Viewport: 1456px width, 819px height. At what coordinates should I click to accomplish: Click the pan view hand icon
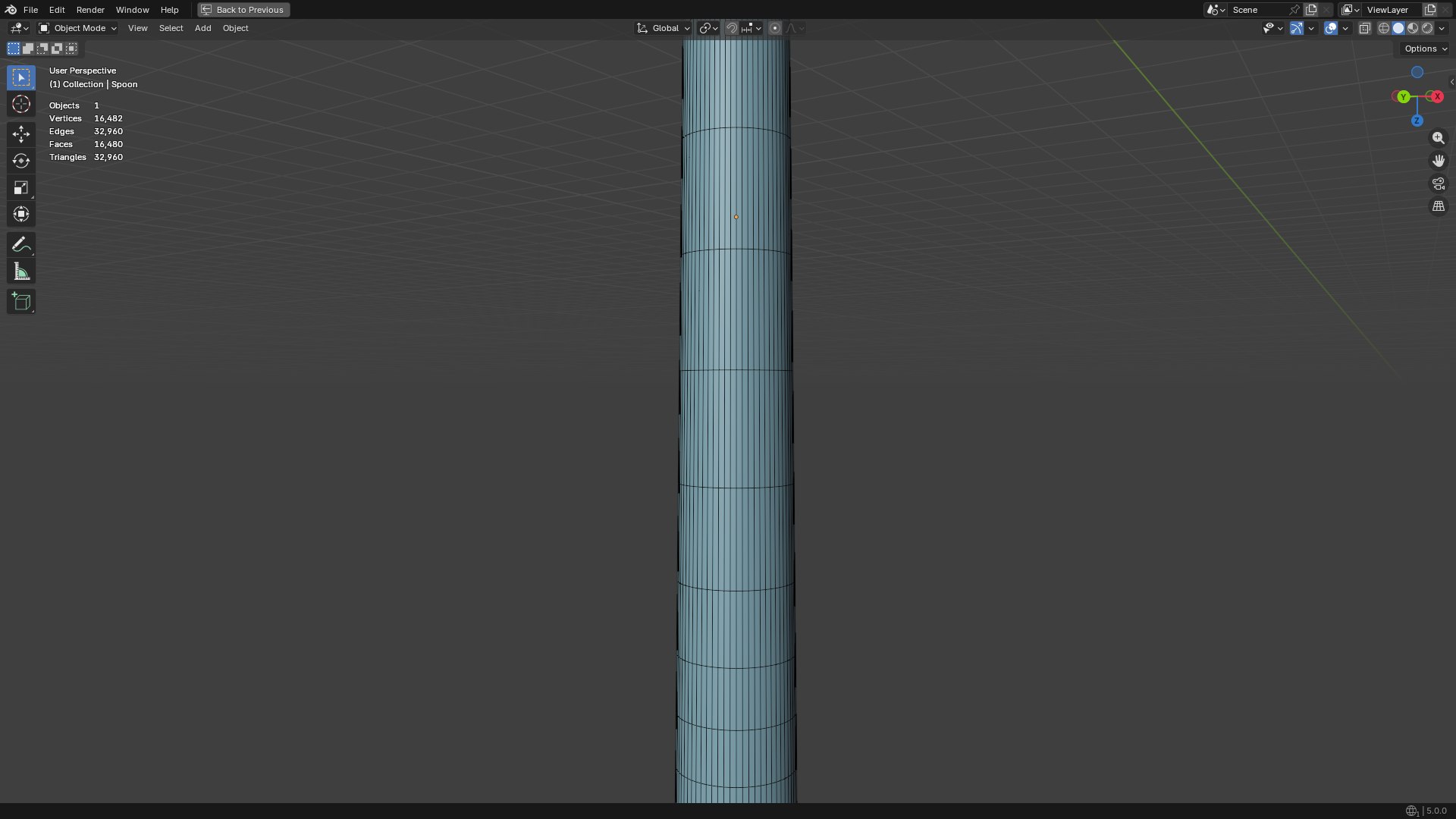pyautogui.click(x=1438, y=161)
